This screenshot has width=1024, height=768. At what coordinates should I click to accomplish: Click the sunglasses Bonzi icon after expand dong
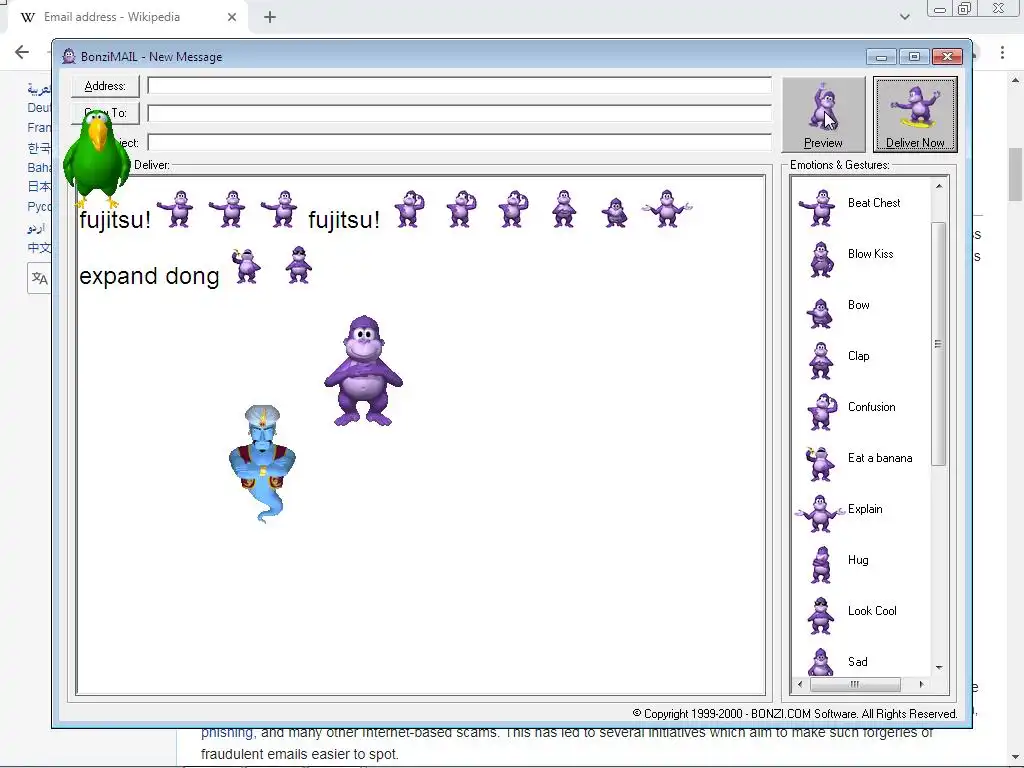click(x=298, y=264)
